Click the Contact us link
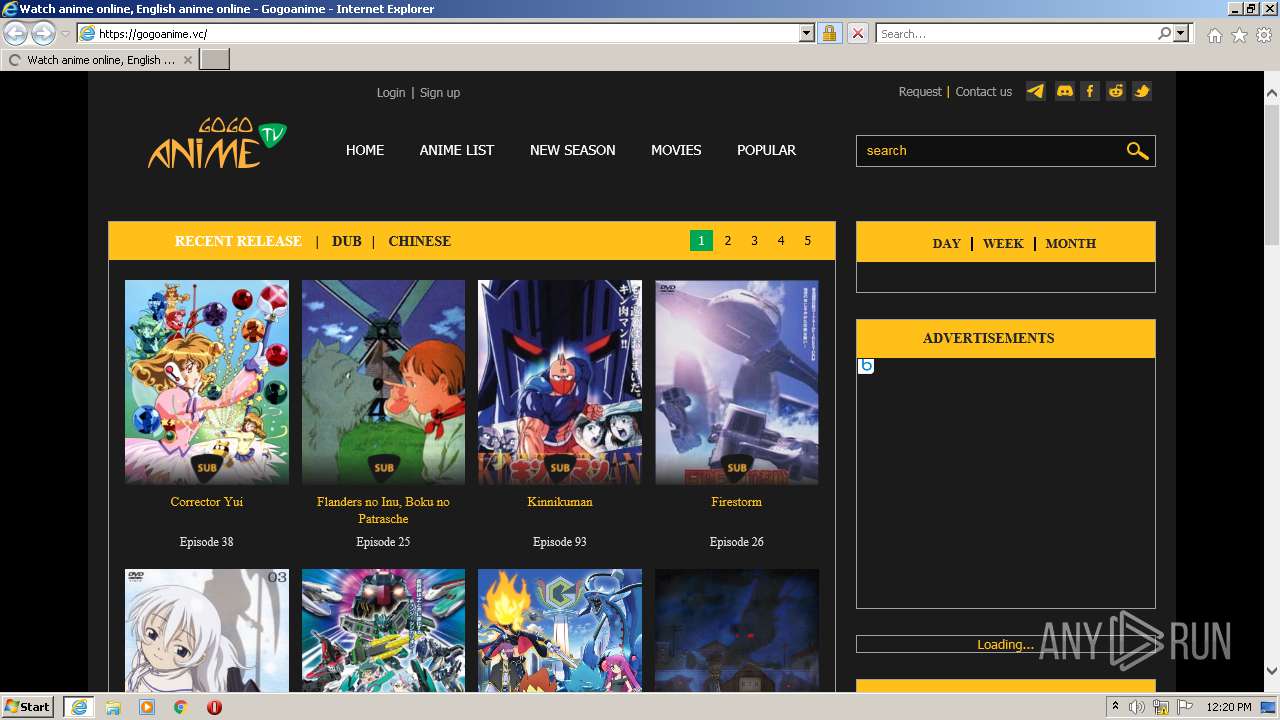The width and height of the screenshot is (1280, 720). (984, 91)
